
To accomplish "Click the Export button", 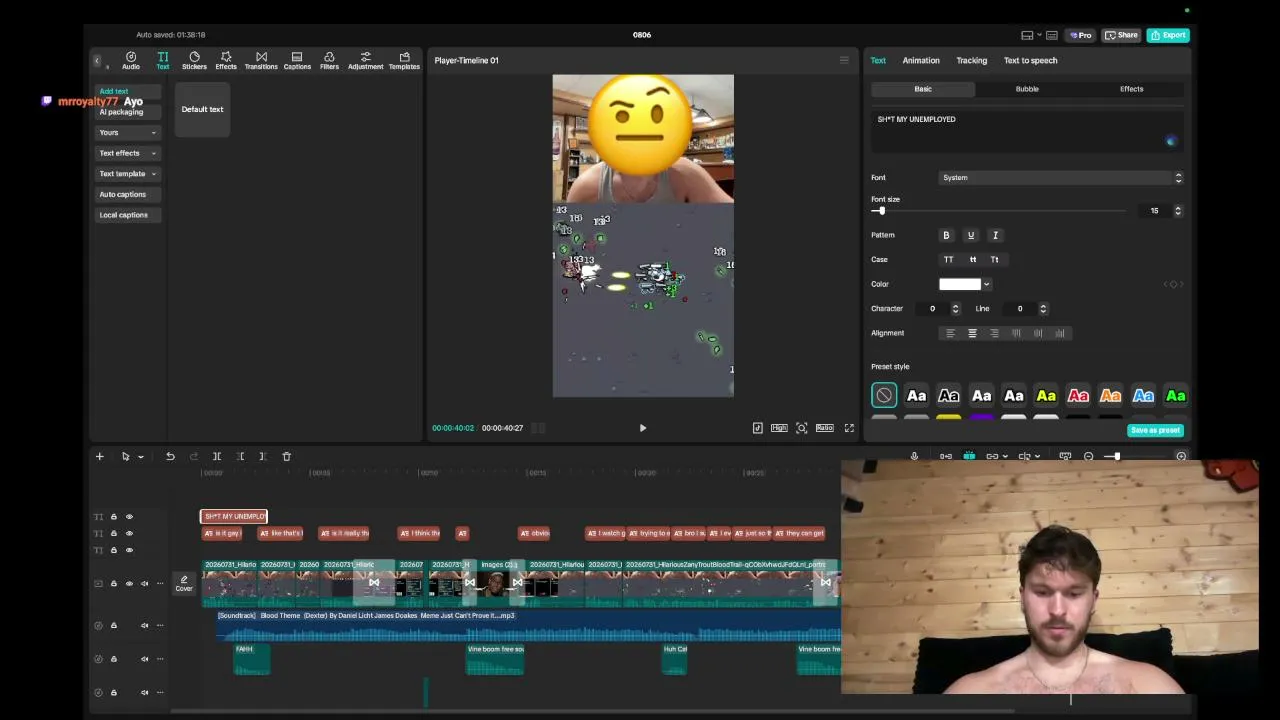I will pos(1168,35).
